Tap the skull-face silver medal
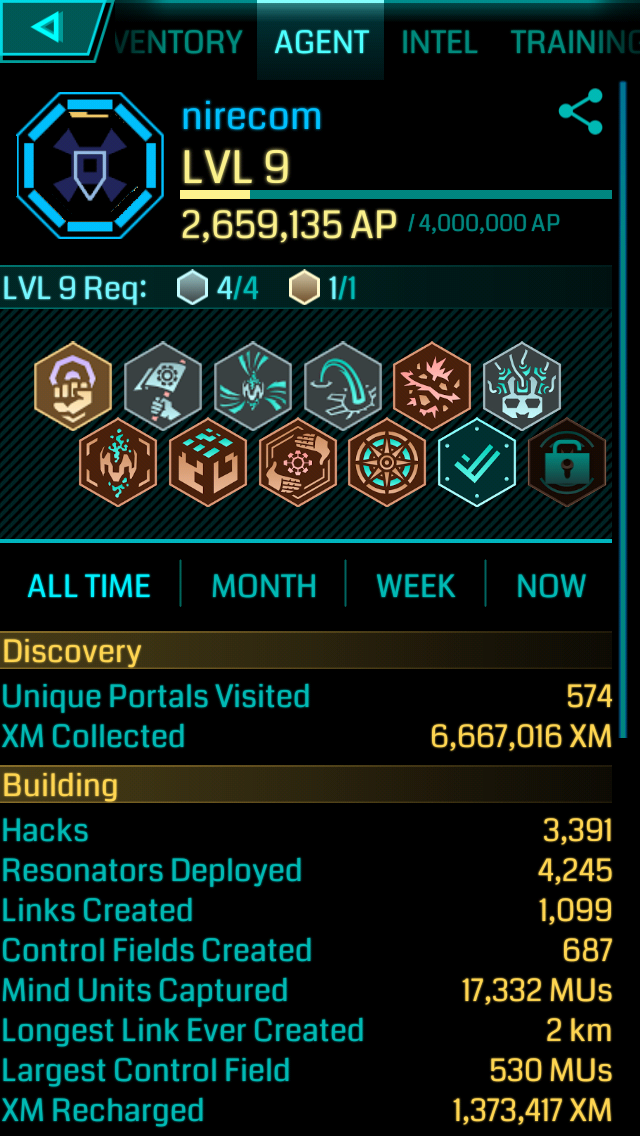 coord(522,385)
